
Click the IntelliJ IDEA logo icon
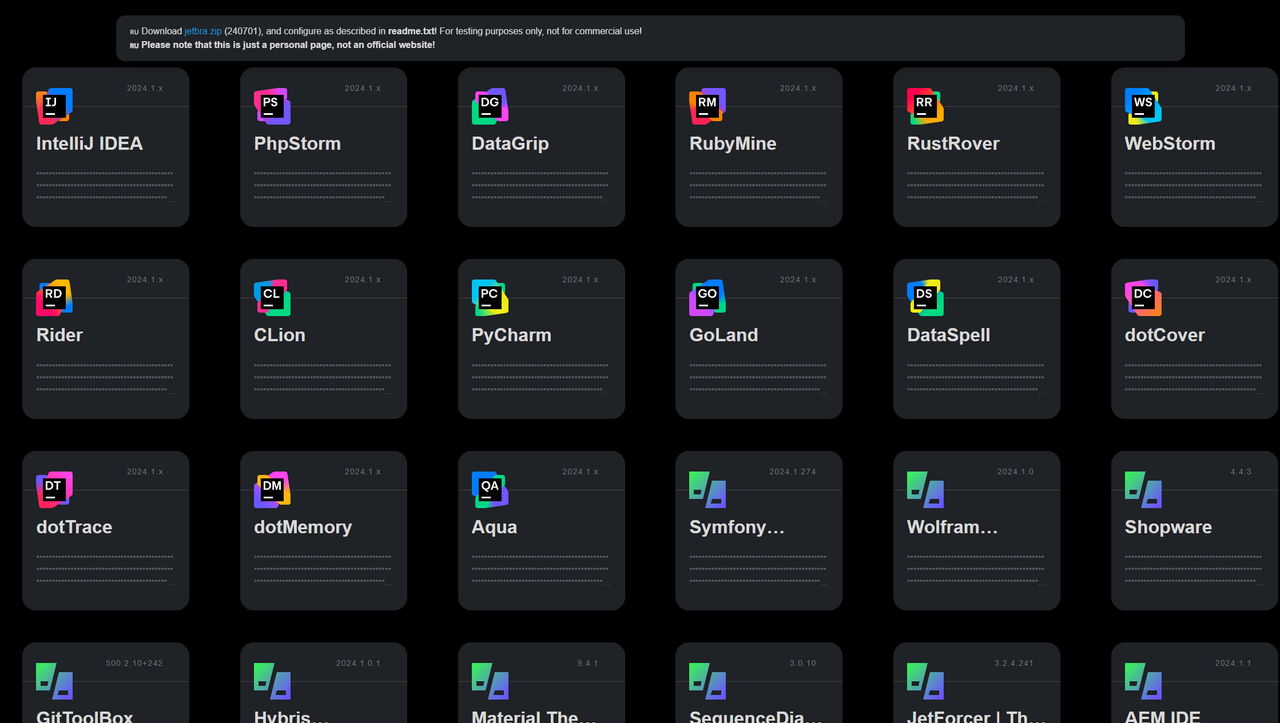tap(54, 106)
